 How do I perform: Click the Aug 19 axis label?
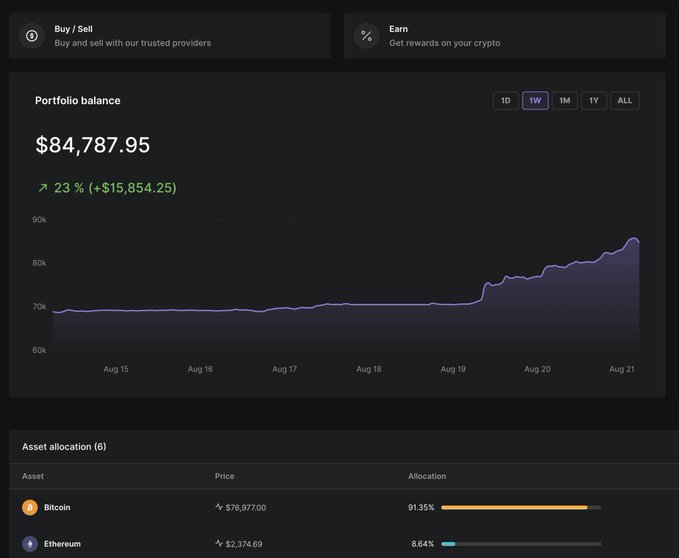click(453, 369)
